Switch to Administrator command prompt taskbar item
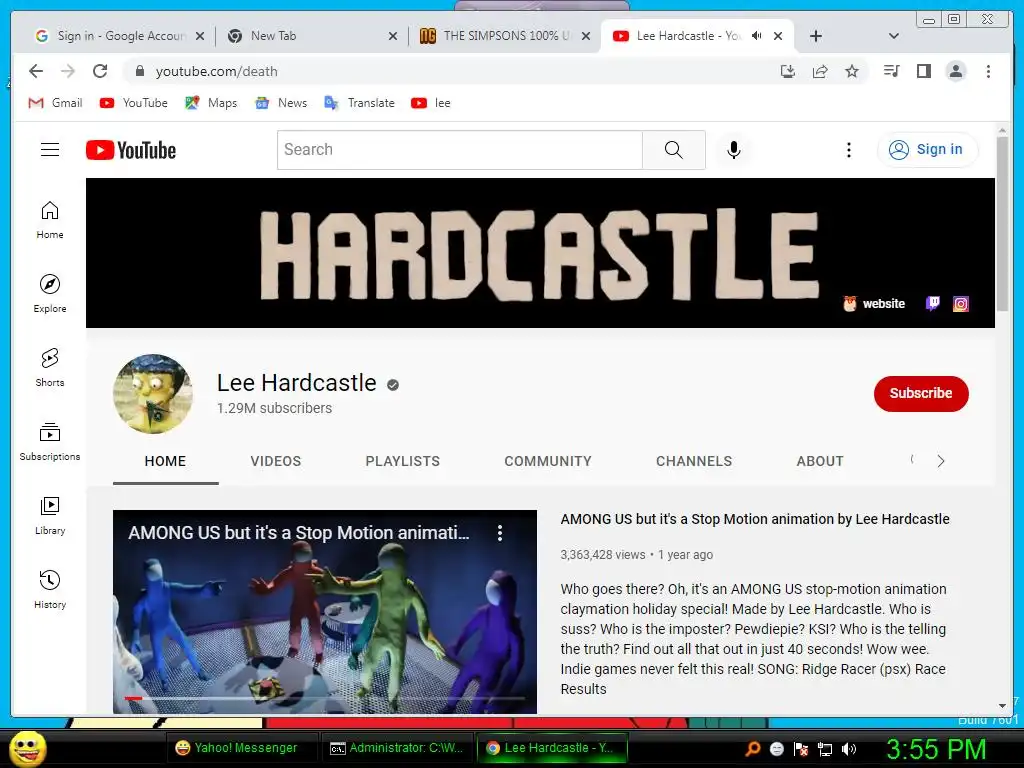Screen dimensions: 1024x768 (396, 748)
